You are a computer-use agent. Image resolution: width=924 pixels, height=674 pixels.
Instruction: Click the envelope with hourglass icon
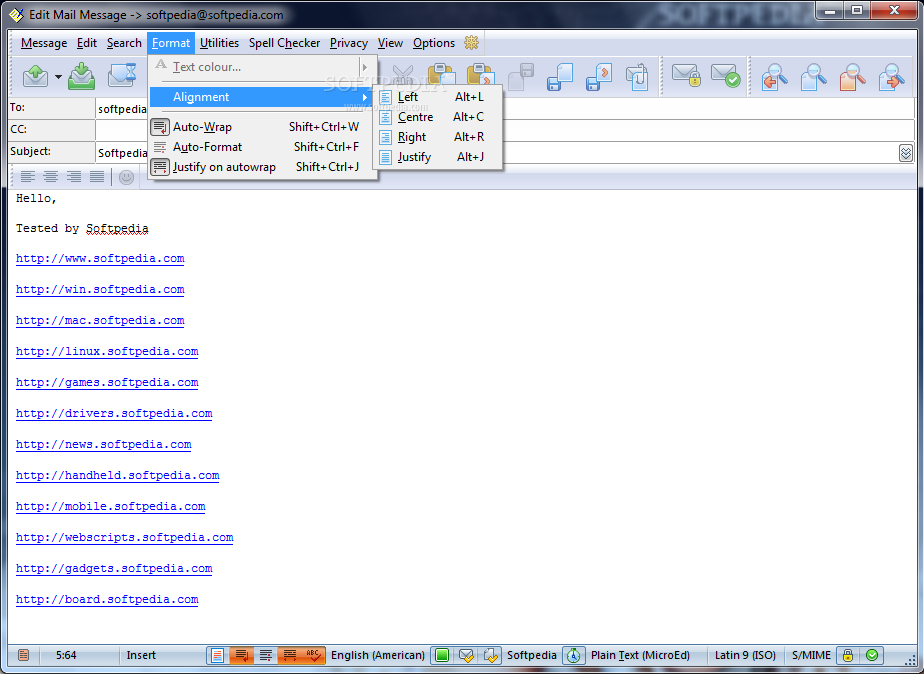pos(123,76)
